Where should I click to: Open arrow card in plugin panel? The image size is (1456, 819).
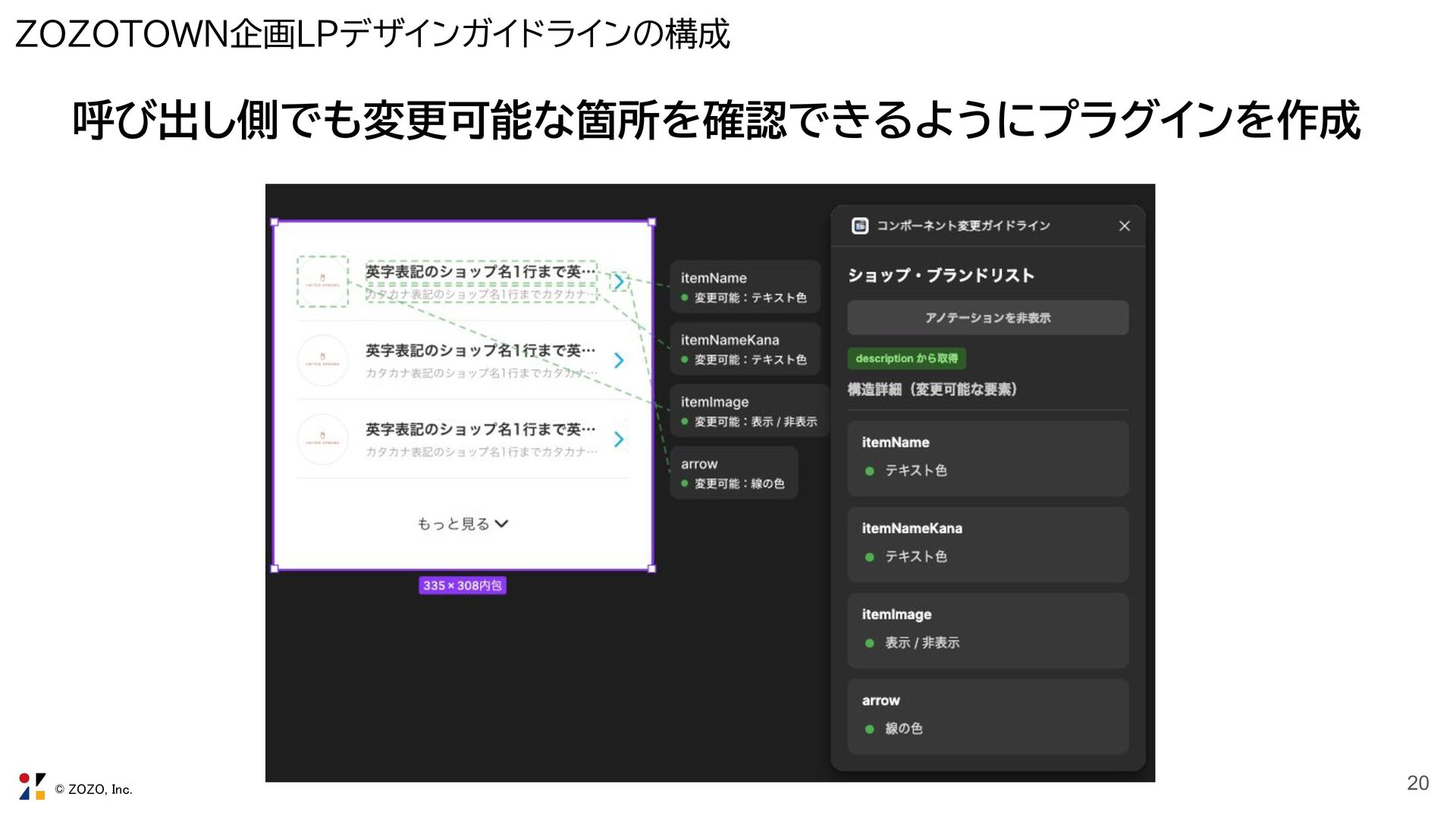tap(987, 716)
